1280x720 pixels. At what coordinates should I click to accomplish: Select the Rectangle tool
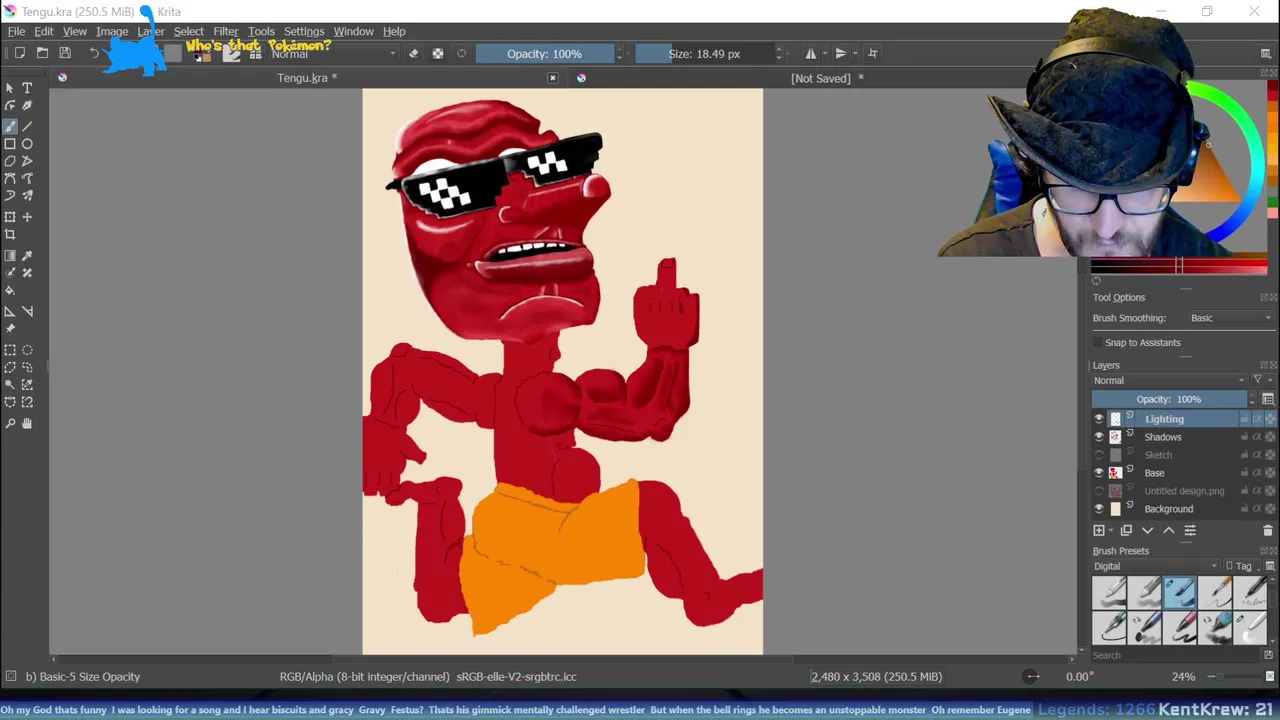(x=10, y=144)
